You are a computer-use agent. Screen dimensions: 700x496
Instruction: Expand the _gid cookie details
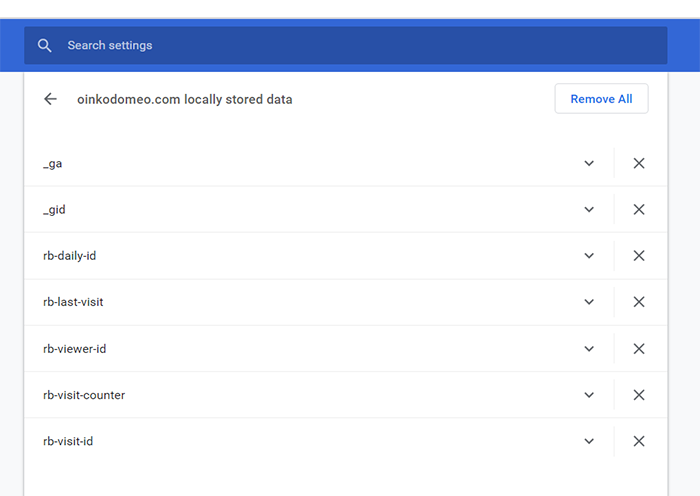[x=589, y=209]
